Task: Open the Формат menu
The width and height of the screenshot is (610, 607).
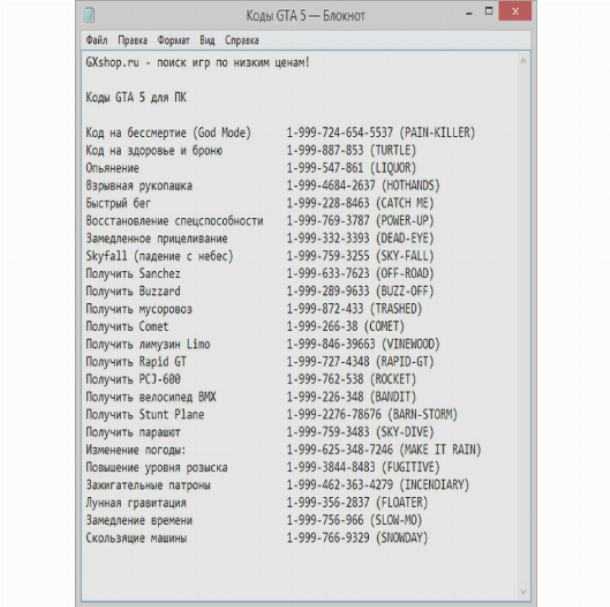Action: 174,40
